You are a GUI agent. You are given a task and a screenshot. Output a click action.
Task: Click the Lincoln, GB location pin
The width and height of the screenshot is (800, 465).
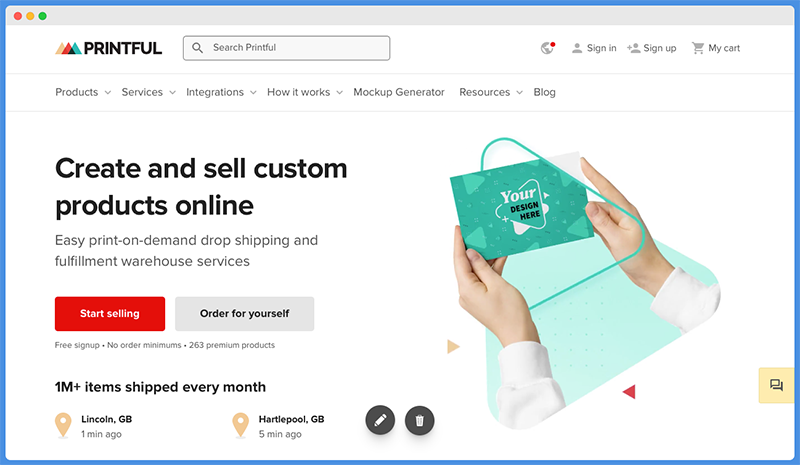63,425
